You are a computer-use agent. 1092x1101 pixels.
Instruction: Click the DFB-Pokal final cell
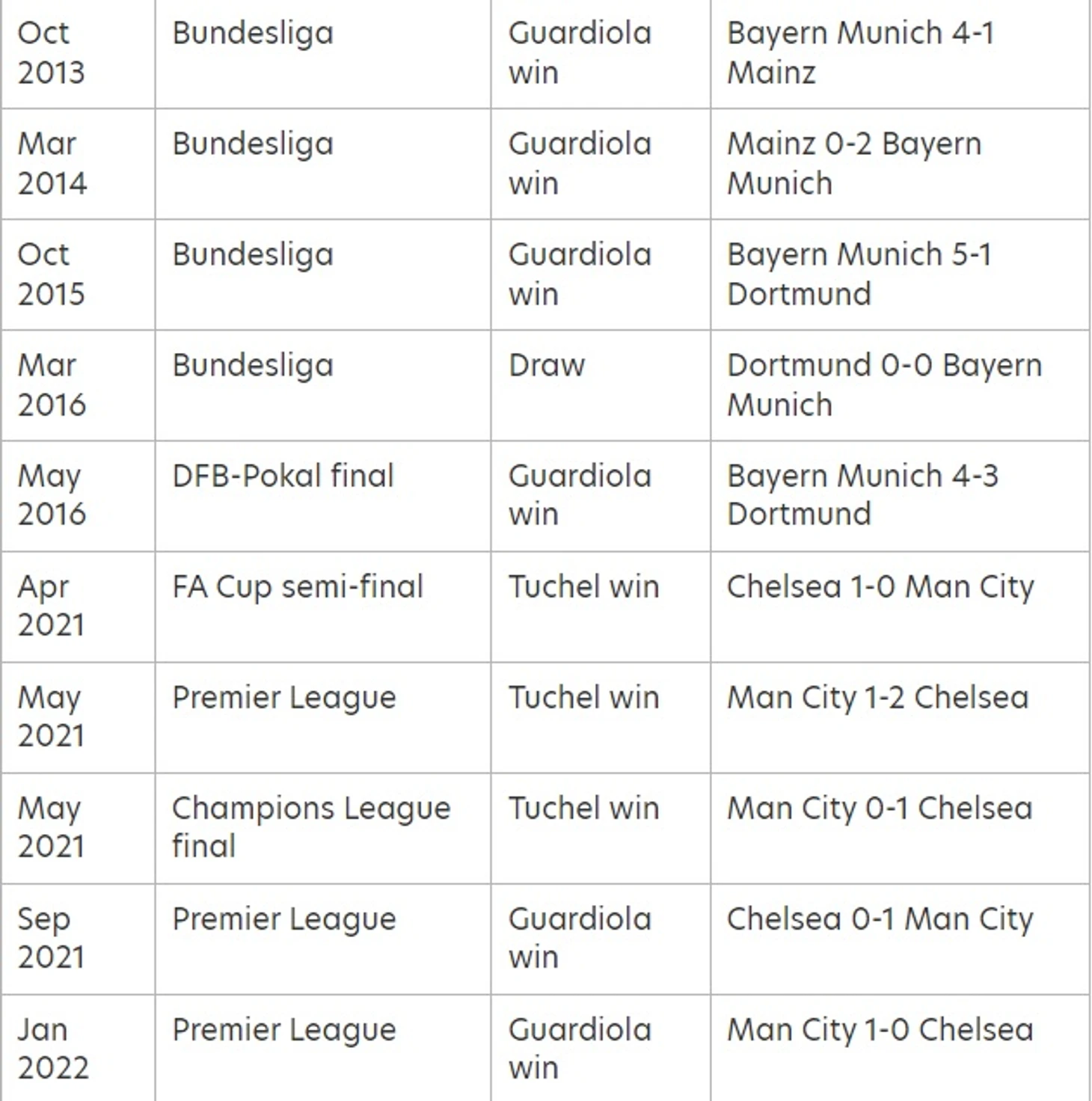282,476
